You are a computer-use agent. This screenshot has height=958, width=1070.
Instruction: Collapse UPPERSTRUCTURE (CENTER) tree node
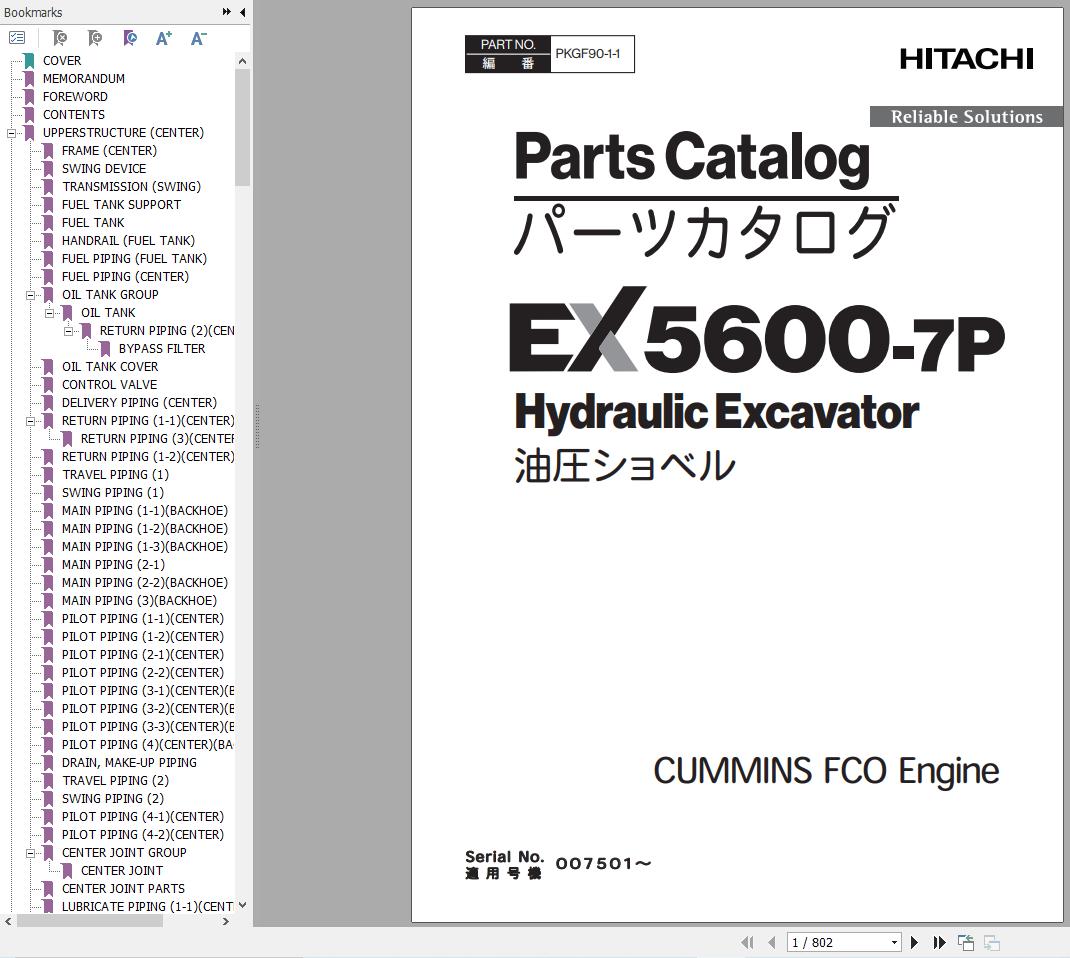(12, 133)
